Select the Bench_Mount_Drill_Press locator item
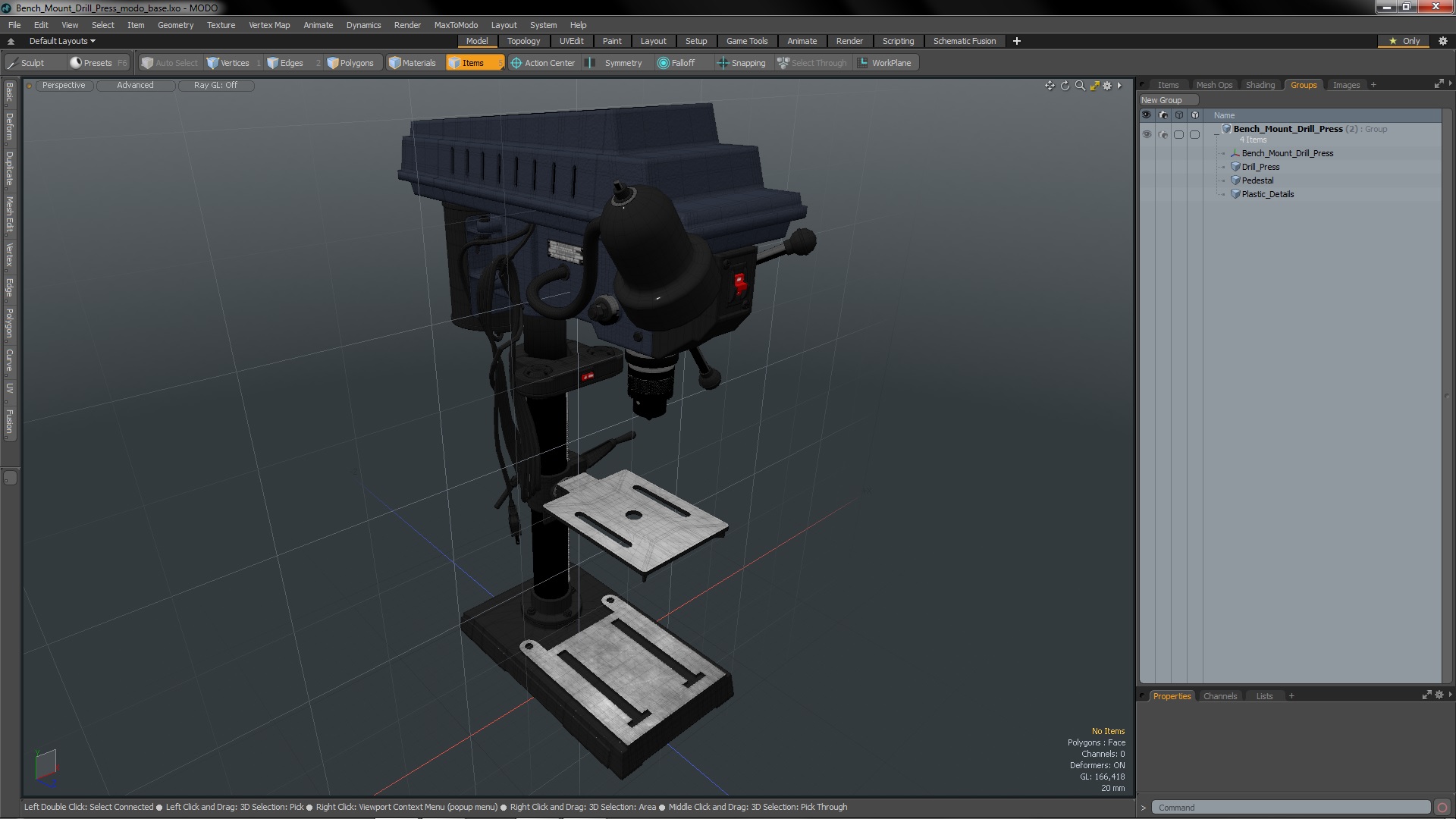The height and width of the screenshot is (819, 1456). [x=1287, y=153]
